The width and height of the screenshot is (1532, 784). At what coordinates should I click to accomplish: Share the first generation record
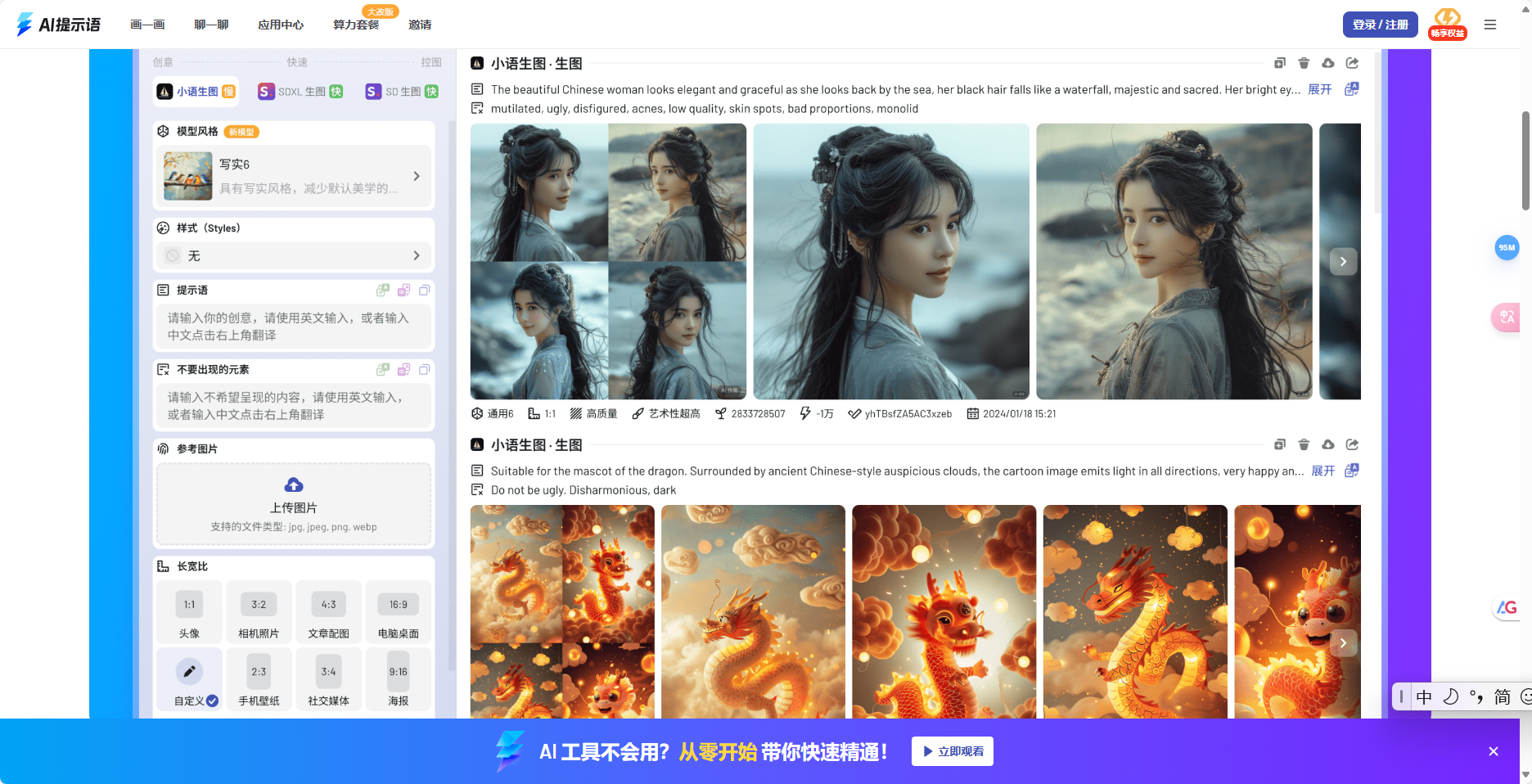[x=1353, y=63]
